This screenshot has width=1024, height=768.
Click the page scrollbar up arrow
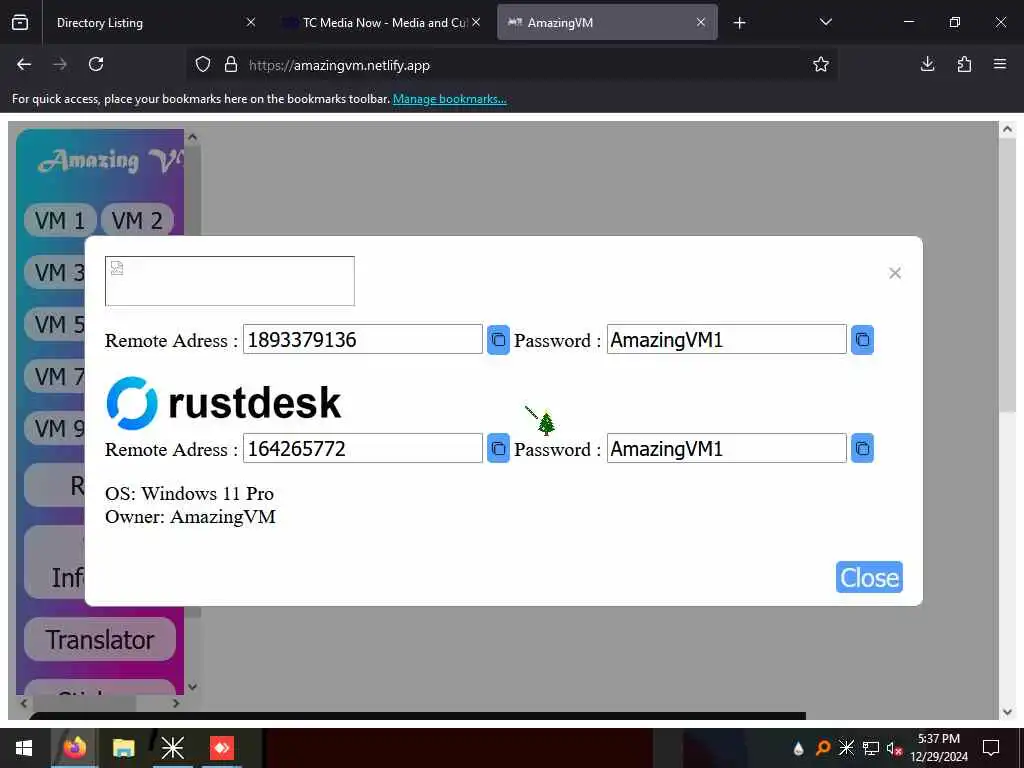pyautogui.click(x=1007, y=129)
